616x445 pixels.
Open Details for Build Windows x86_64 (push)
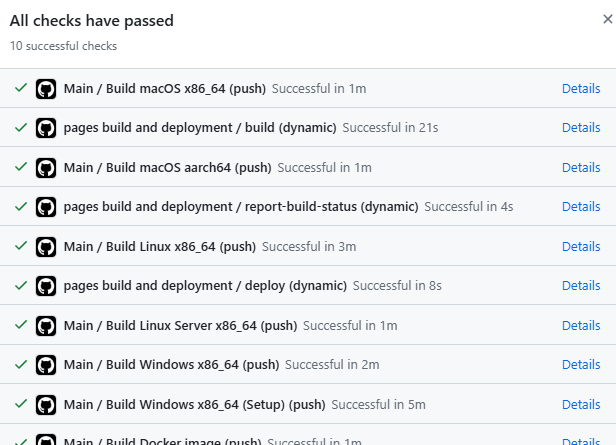[580, 365]
